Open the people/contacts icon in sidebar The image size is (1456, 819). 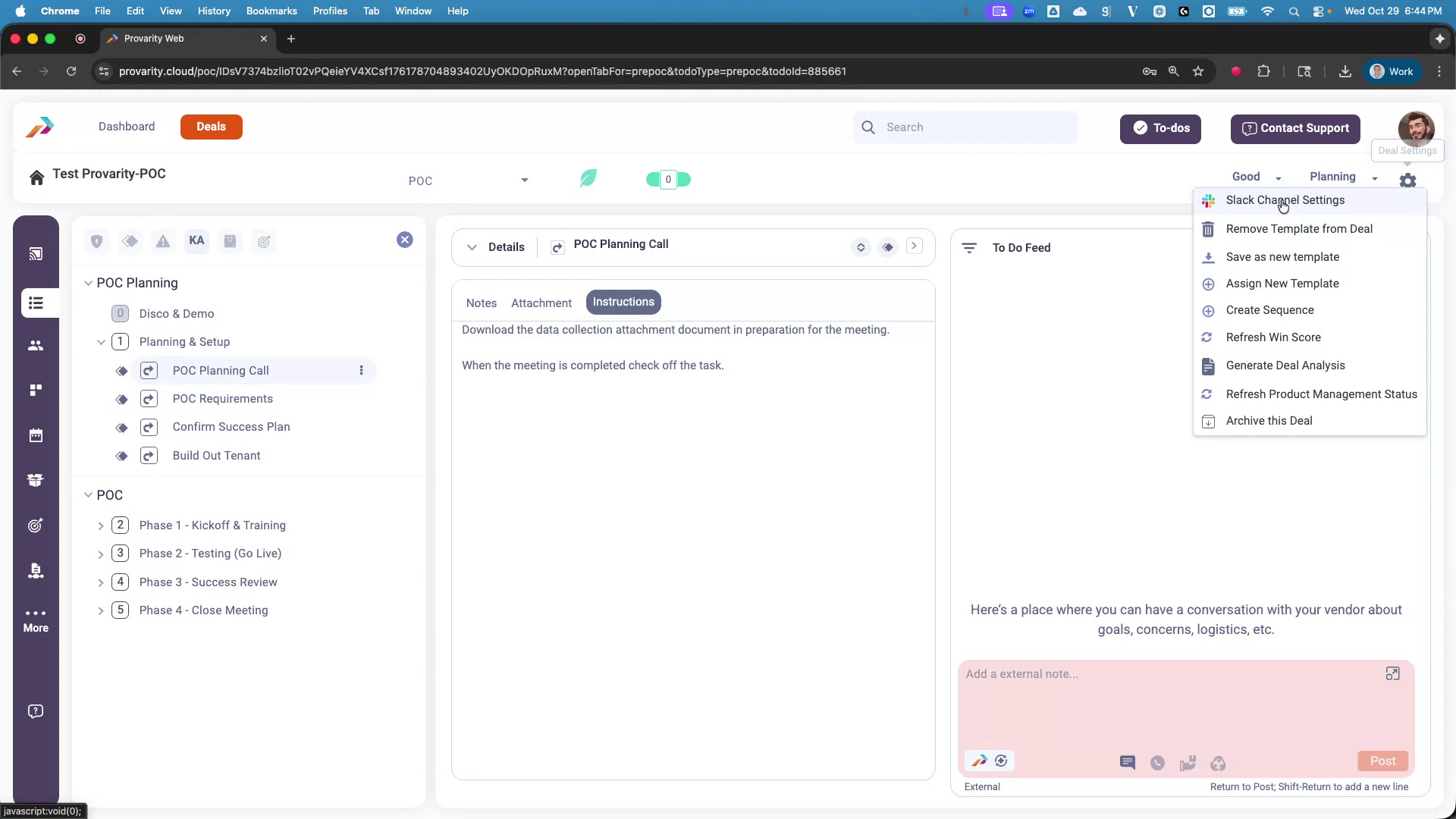coord(36,346)
